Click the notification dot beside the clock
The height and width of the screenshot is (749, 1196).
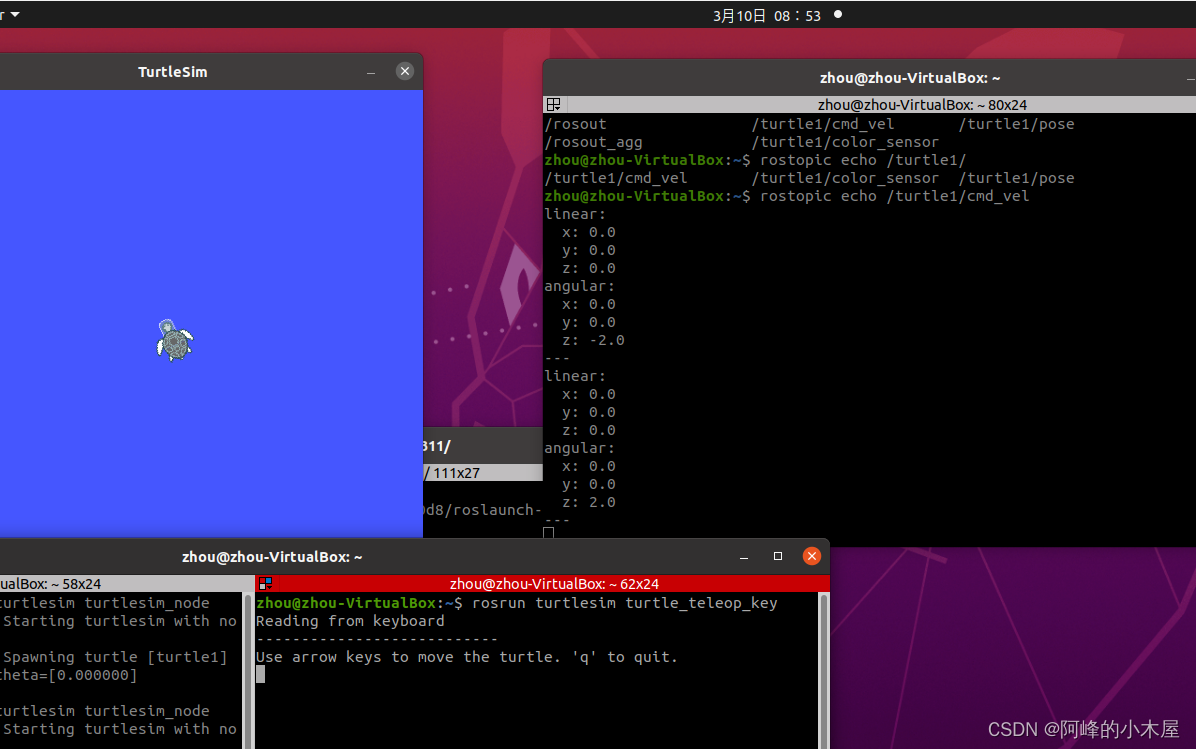pos(838,14)
